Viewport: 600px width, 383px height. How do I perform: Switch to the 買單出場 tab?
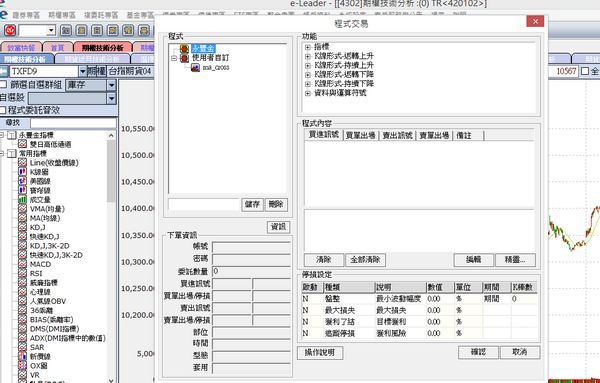360,135
